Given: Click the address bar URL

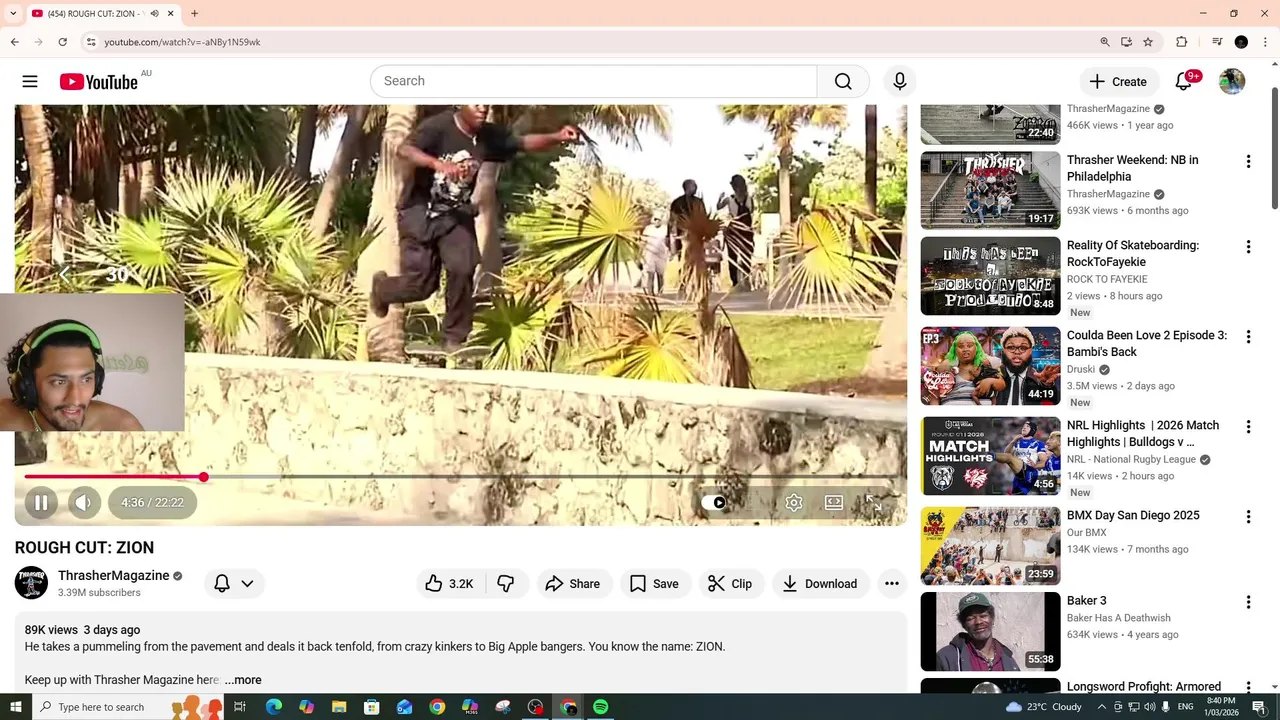Looking at the screenshot, I should coord(182,42).
